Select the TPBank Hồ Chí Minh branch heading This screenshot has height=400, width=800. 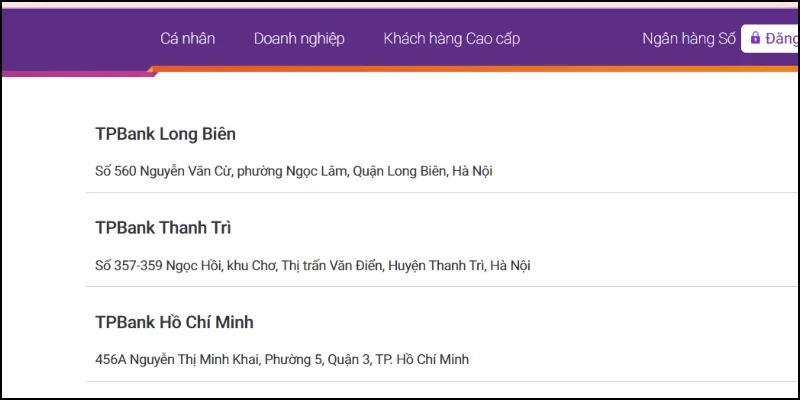click(x=174, y=322)
